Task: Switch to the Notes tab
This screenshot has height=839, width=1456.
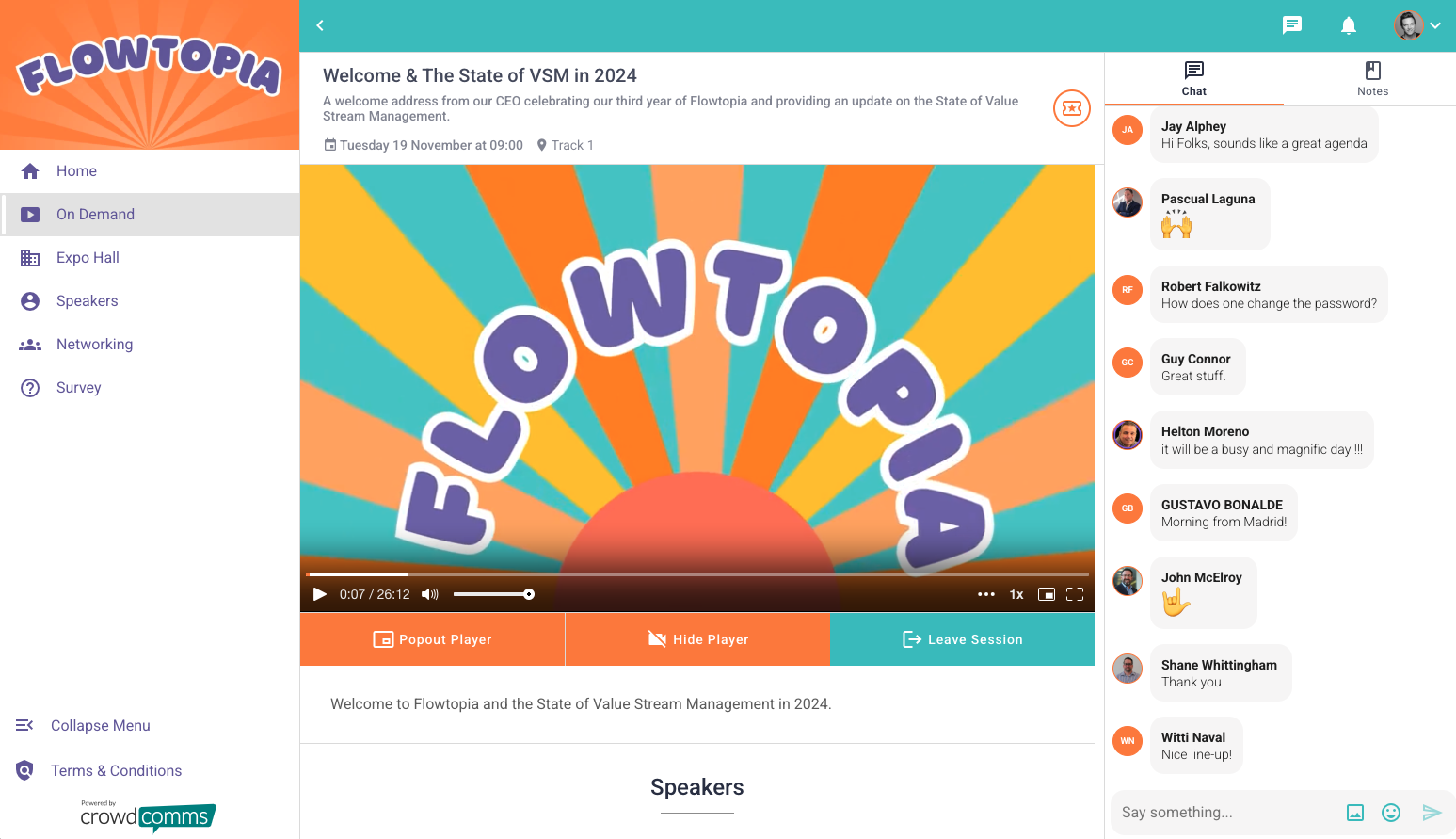Action: 1372,78
